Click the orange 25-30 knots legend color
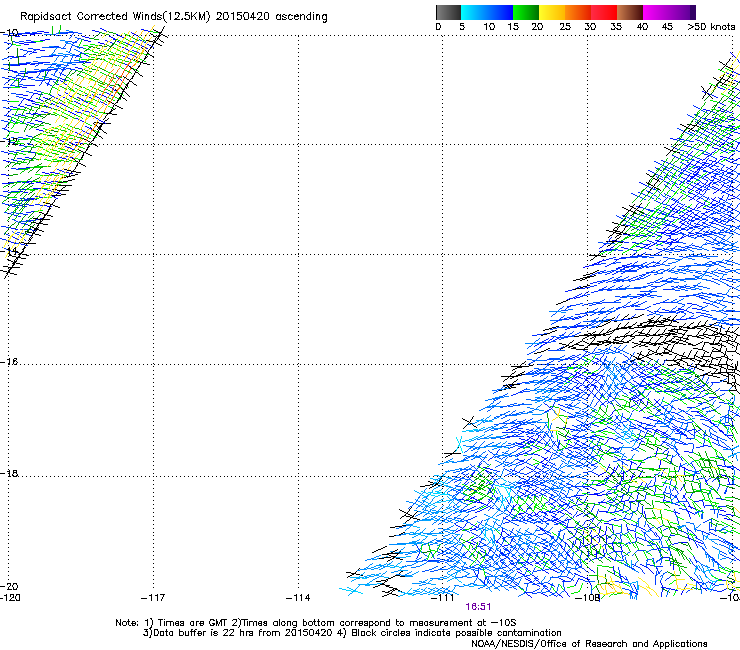 pos(578,12)
